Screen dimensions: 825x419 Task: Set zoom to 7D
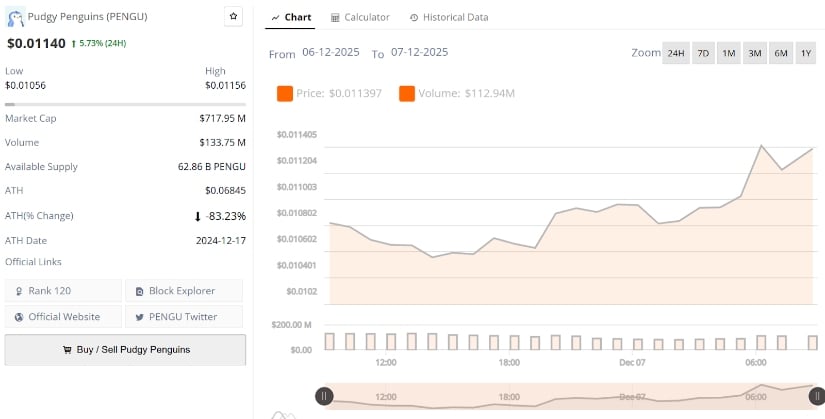(703, 53)
